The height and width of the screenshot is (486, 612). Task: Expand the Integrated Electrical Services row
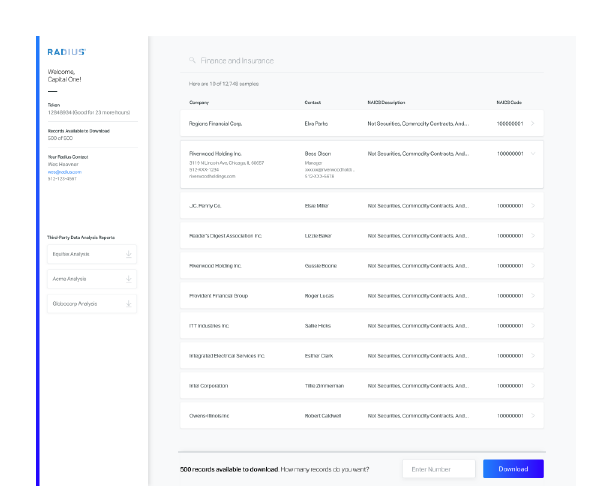point(533,356)
